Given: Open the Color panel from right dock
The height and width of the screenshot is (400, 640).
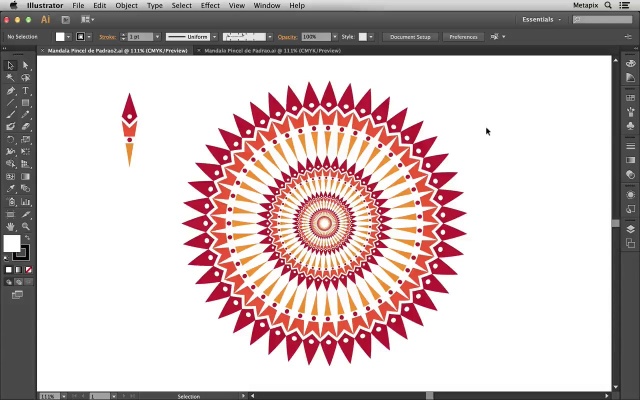Looking at the screenshot, I should [x=630, y=64].
